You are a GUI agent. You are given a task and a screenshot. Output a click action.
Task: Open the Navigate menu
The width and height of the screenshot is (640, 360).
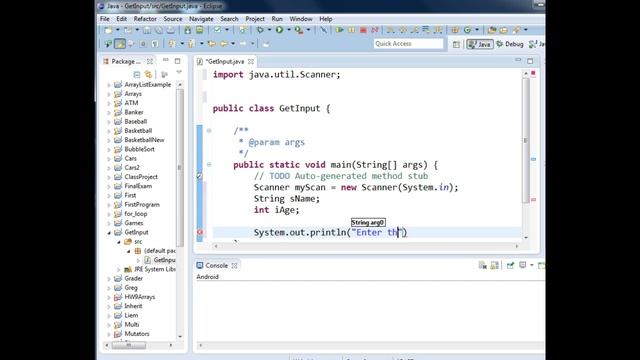[x=201, y=19]
